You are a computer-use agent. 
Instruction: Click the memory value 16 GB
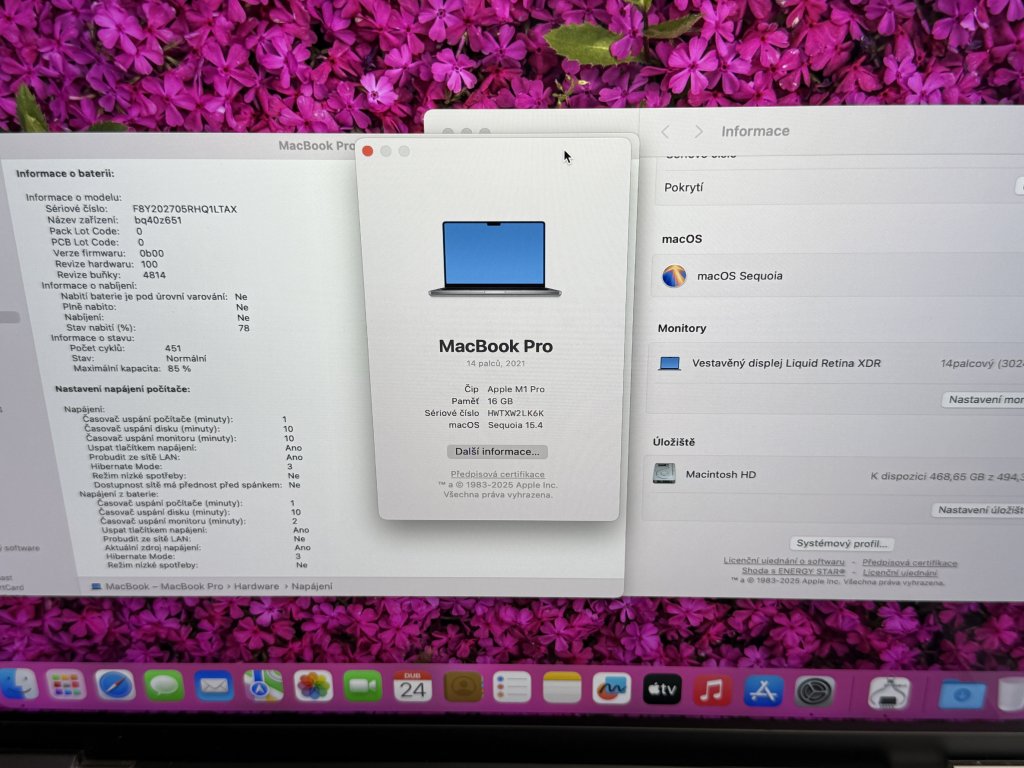point(500,401)
